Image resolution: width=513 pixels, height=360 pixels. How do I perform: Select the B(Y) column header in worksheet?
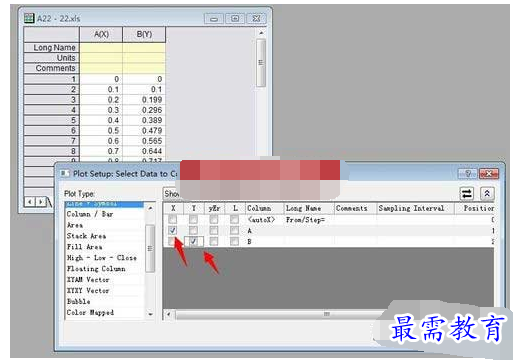pyautogui.click(x=144, y=34)
